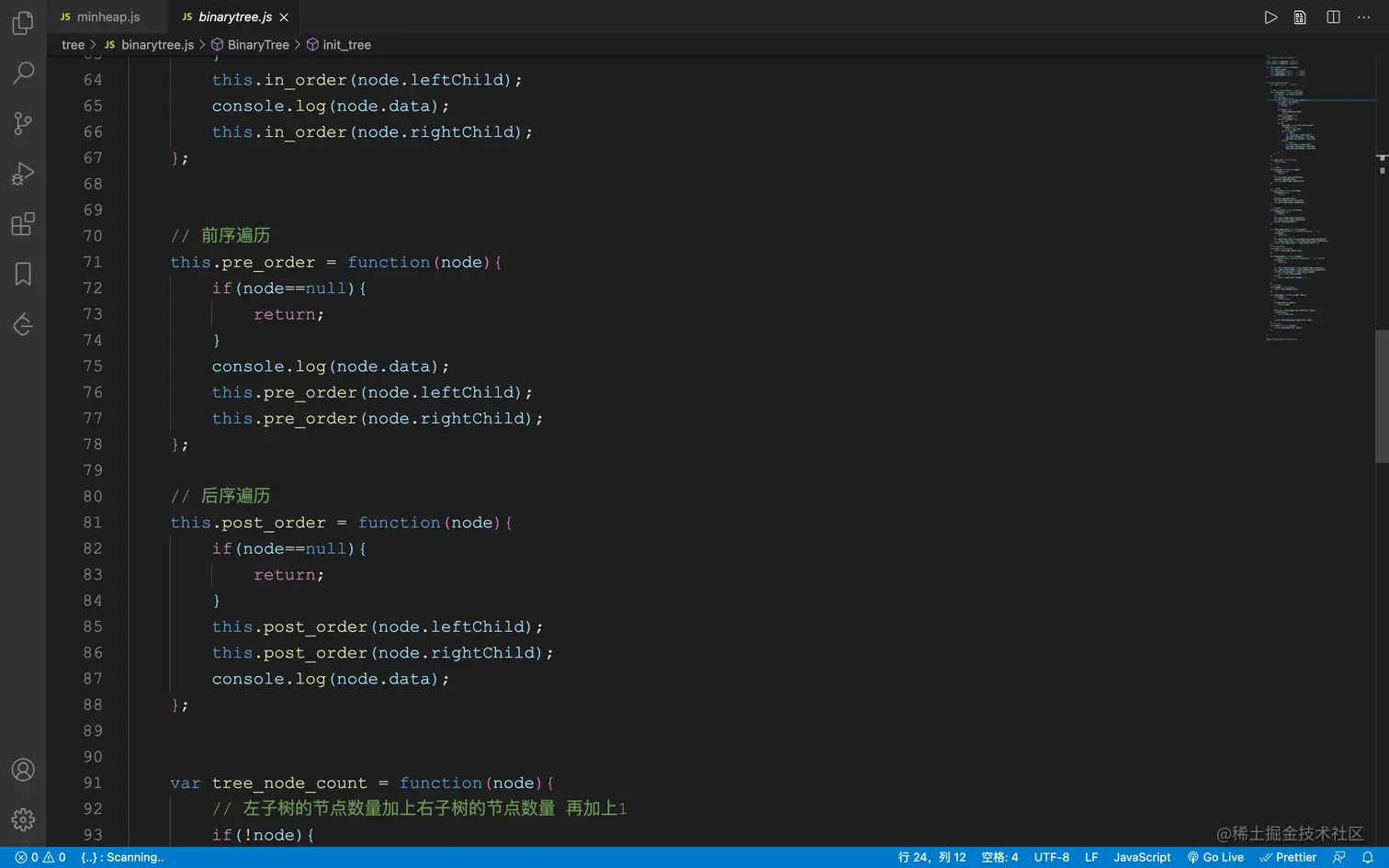Click line number 70 in the gutter
The height and width of the screenshot is (868, 1389).
point(93,236)
